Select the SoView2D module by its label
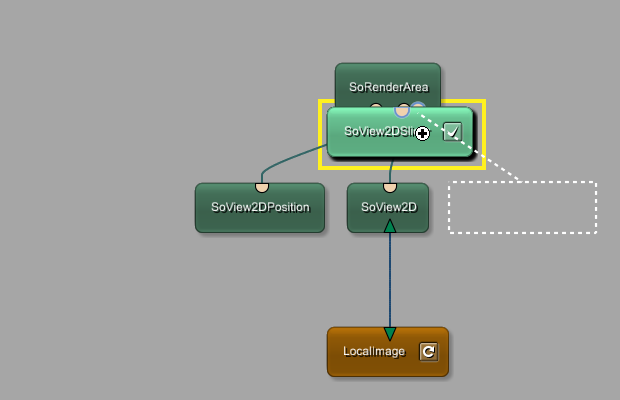This screenshot has height=400, width=620. 388,209
